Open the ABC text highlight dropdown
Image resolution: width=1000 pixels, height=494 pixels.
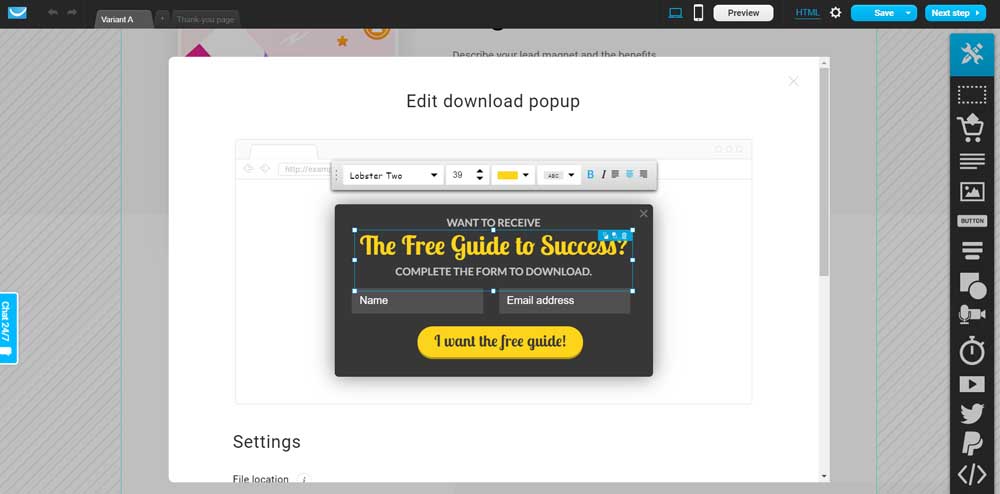click(x=559, y=175)
